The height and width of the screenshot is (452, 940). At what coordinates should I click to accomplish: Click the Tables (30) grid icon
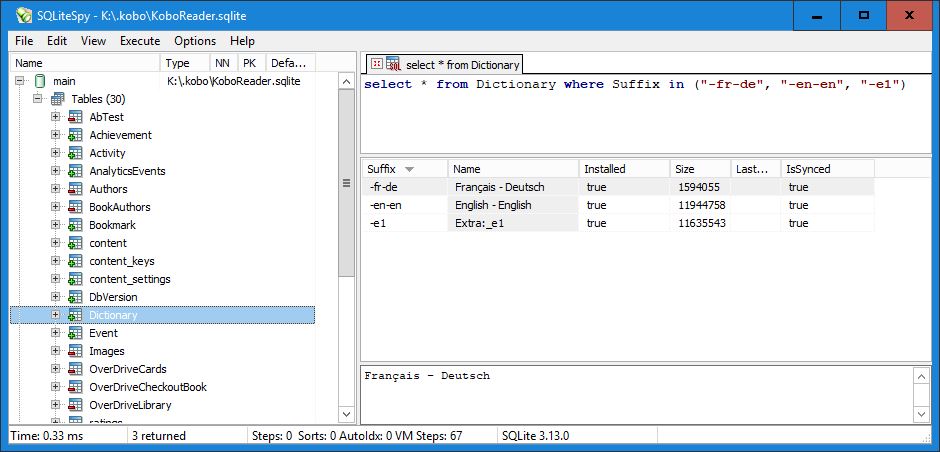click(x=58, y=99)
